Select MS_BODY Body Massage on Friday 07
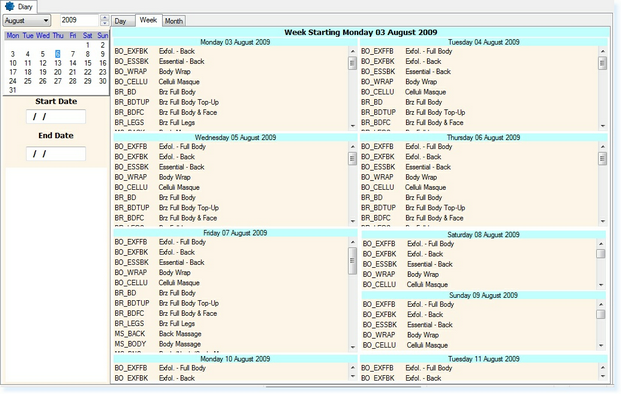The width and height of the screenshot is (621, 394). tap(231, 344)
